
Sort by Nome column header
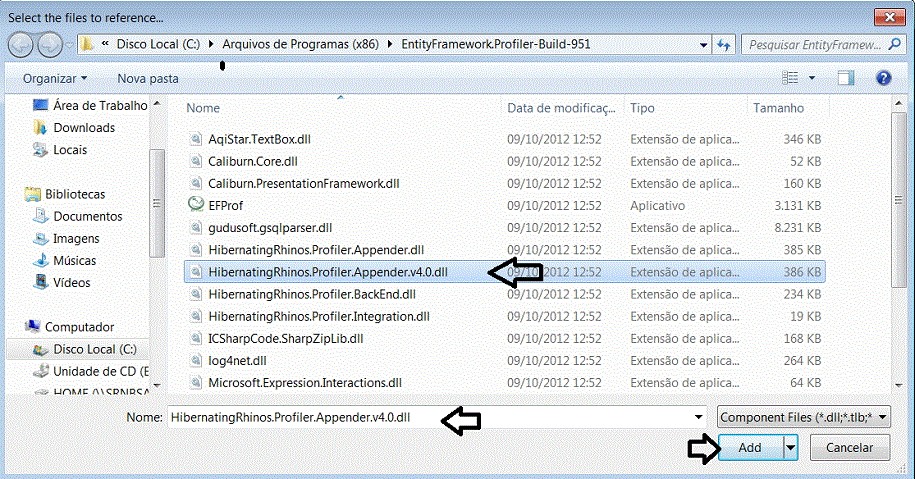pyautogui.click(x=202, y=108)
